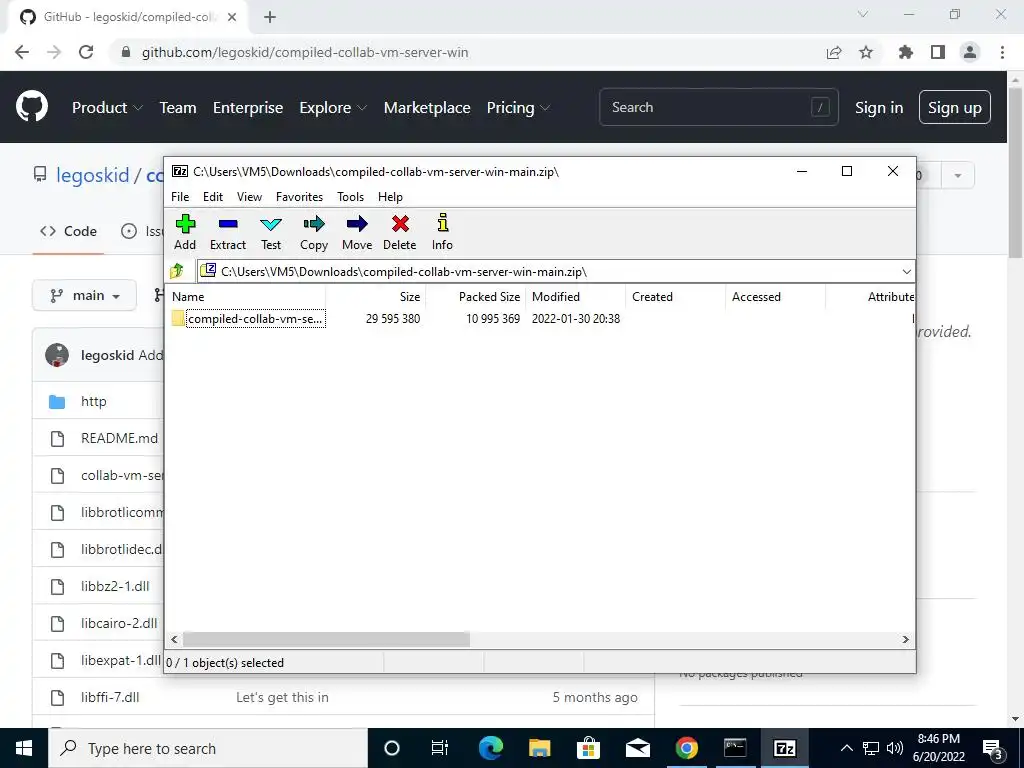
Task: Run Test on the archive
Action: tap(270, 232)
